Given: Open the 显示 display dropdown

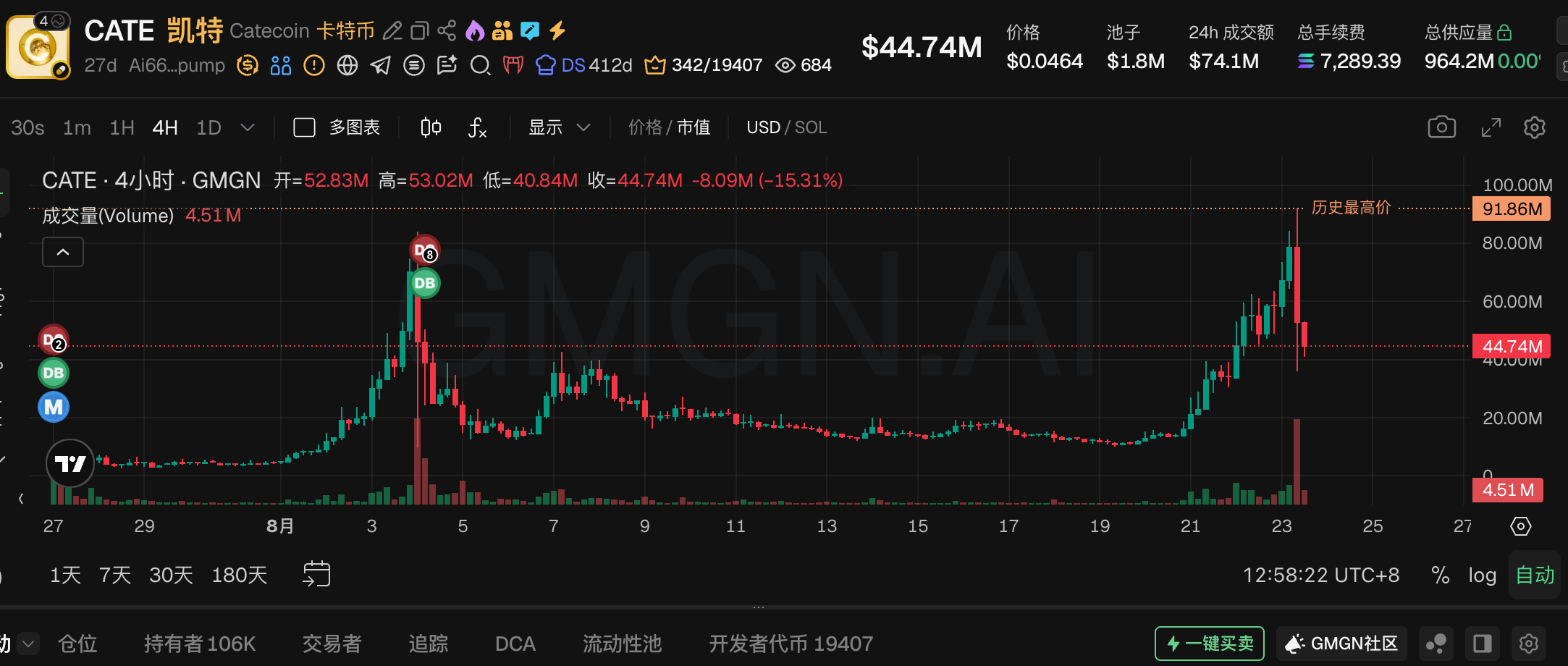Looking at the screenshot, I should (x=559, y=128).
